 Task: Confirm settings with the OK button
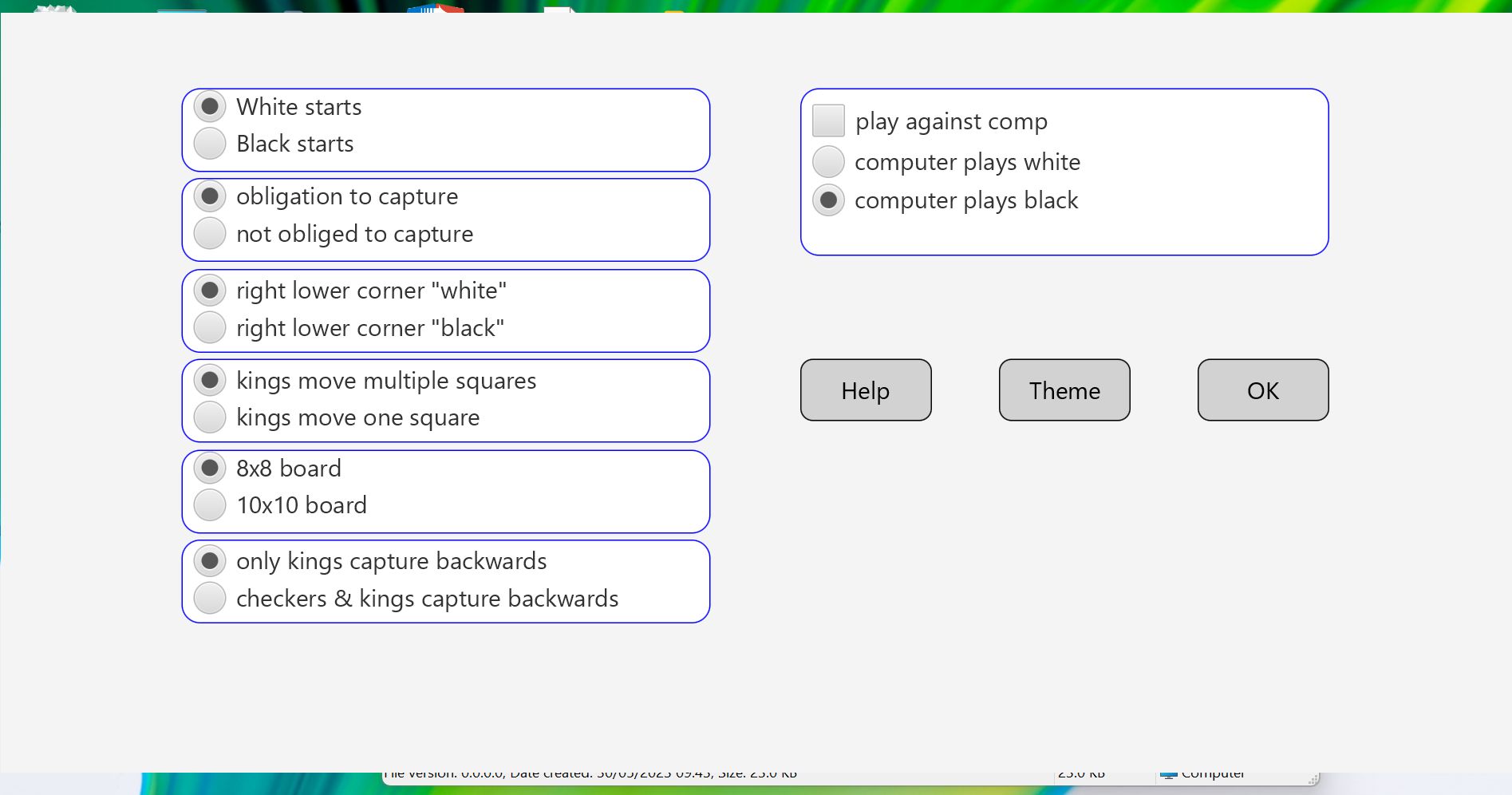(x=1263, y=390)
